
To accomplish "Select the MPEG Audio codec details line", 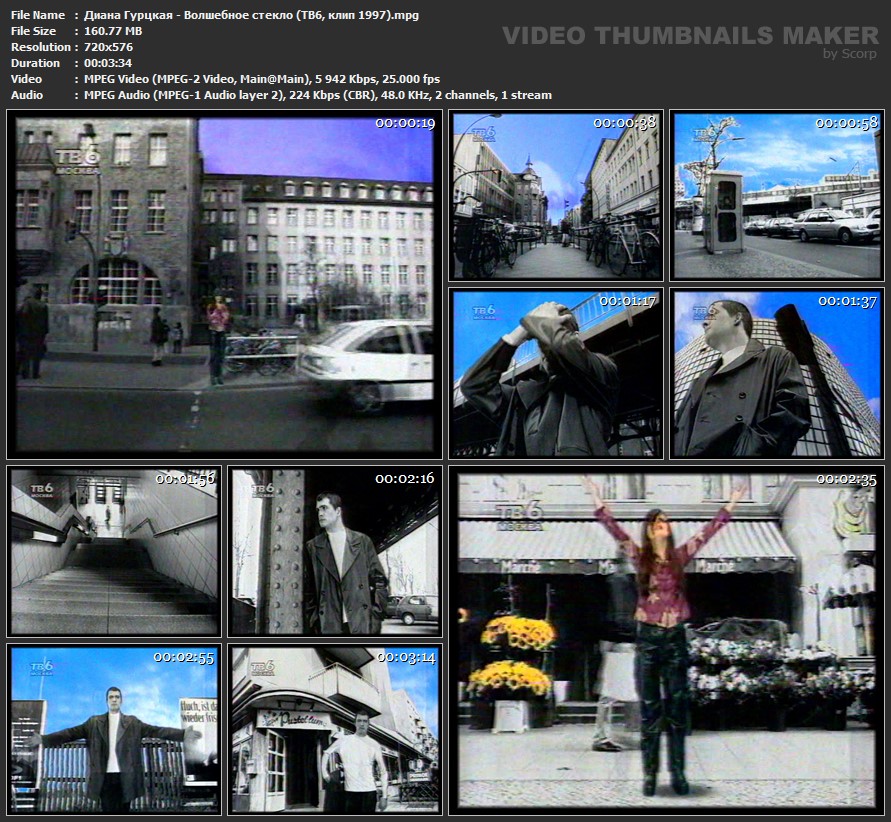I will tap(318, 95).
